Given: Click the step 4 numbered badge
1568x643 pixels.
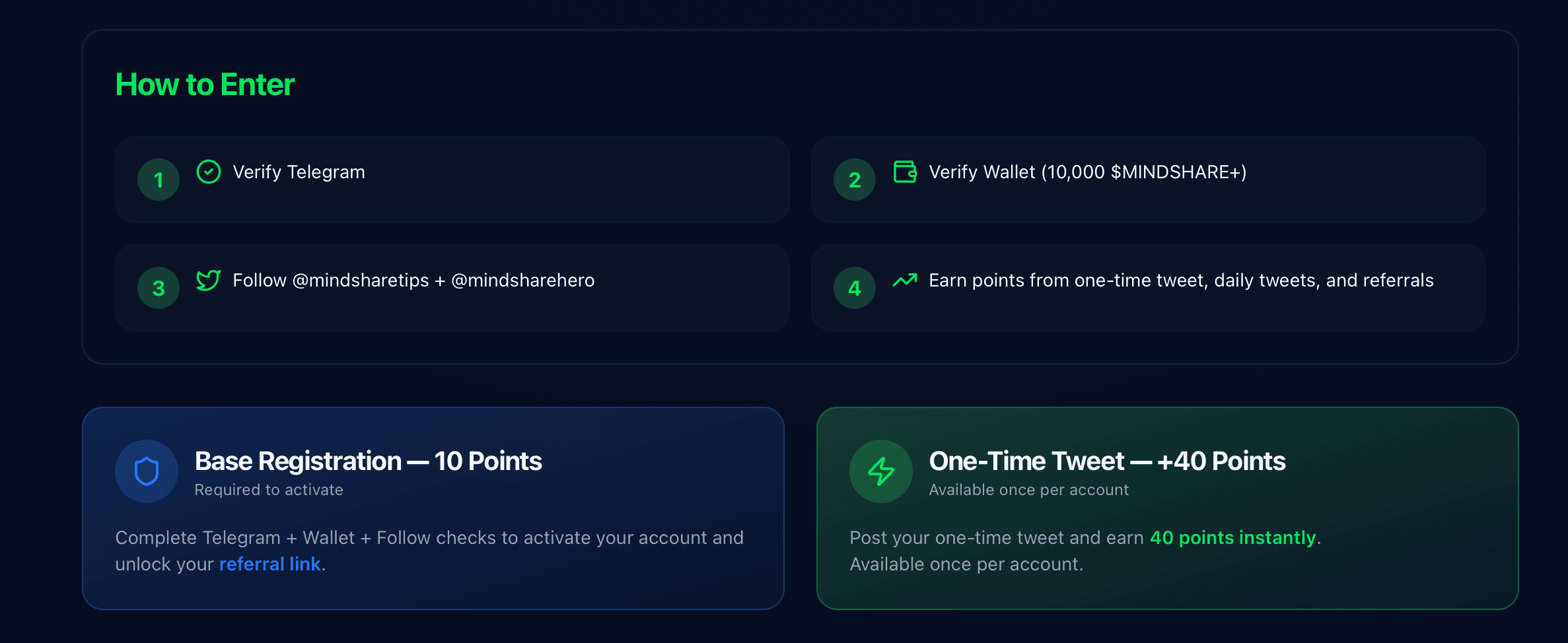Looking at the screenshot, I should 855,287.
